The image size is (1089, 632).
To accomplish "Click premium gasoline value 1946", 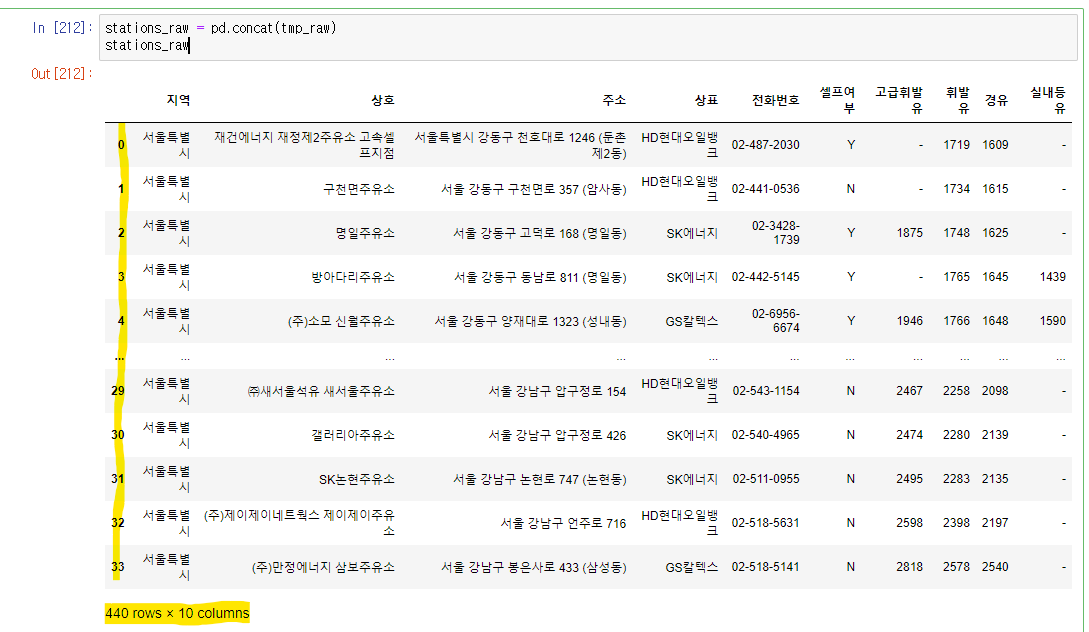I will pos(910,321).
